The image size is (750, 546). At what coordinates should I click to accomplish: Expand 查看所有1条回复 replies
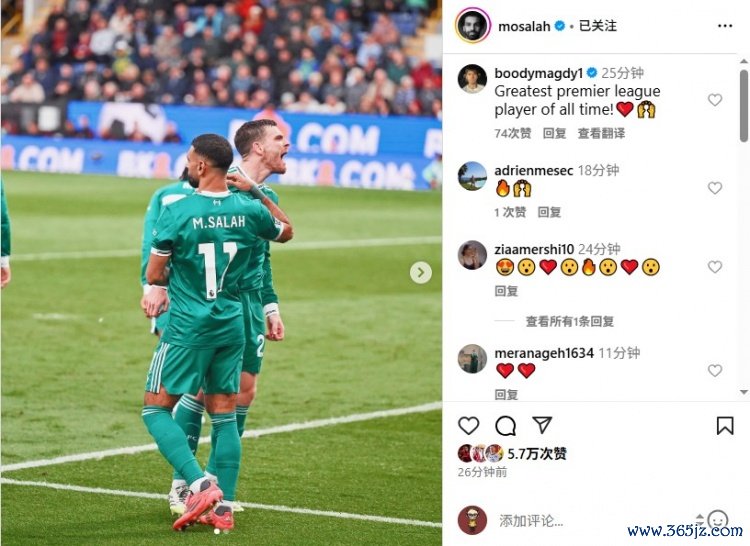(x=570, y=321)
